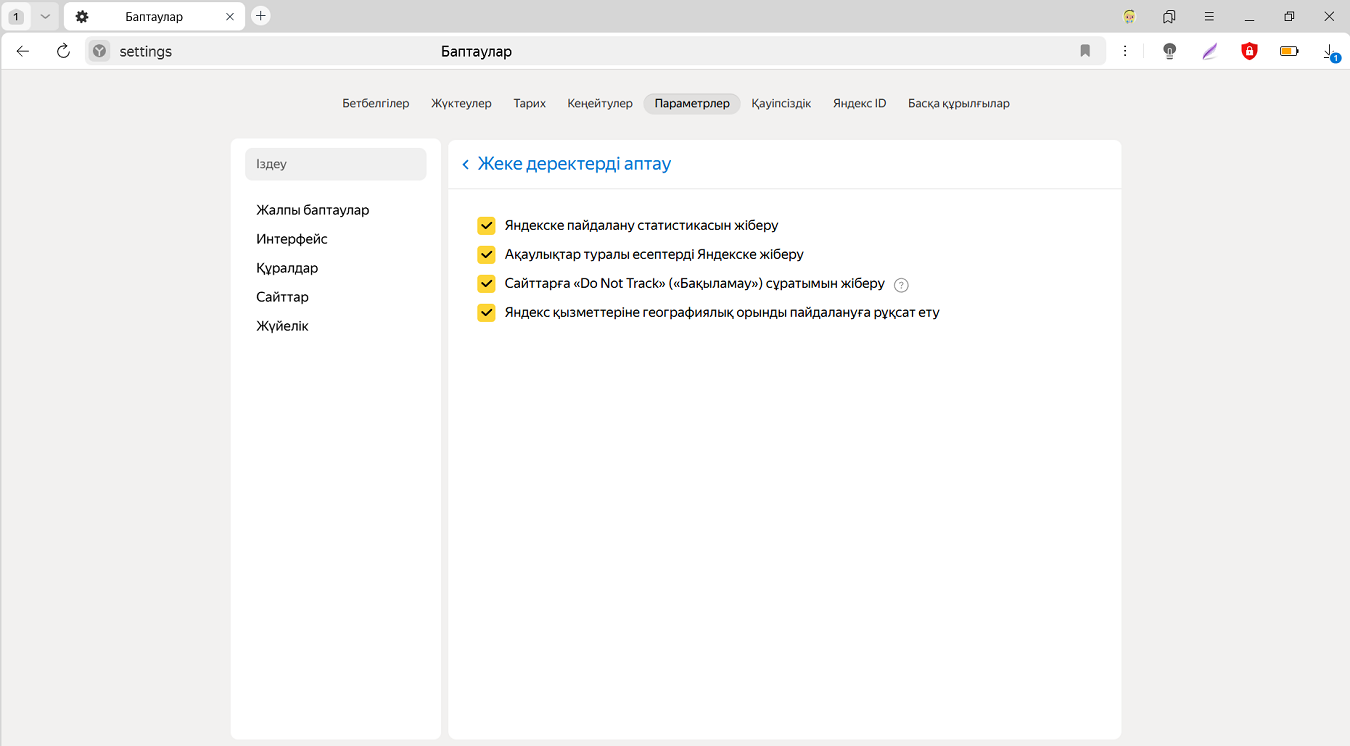Reload the page with refresh icon
Screen dimensions: 1350x746
(63, 51)
